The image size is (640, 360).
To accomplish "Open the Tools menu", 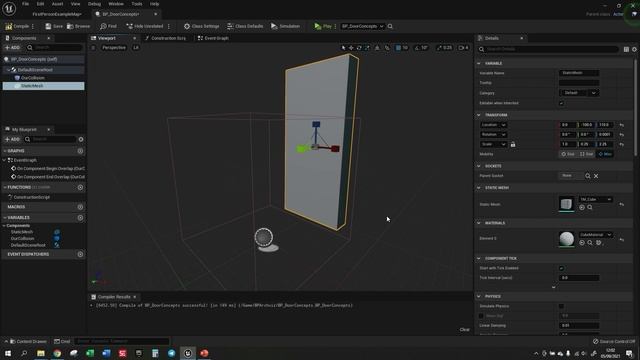I will pos(137,4).
